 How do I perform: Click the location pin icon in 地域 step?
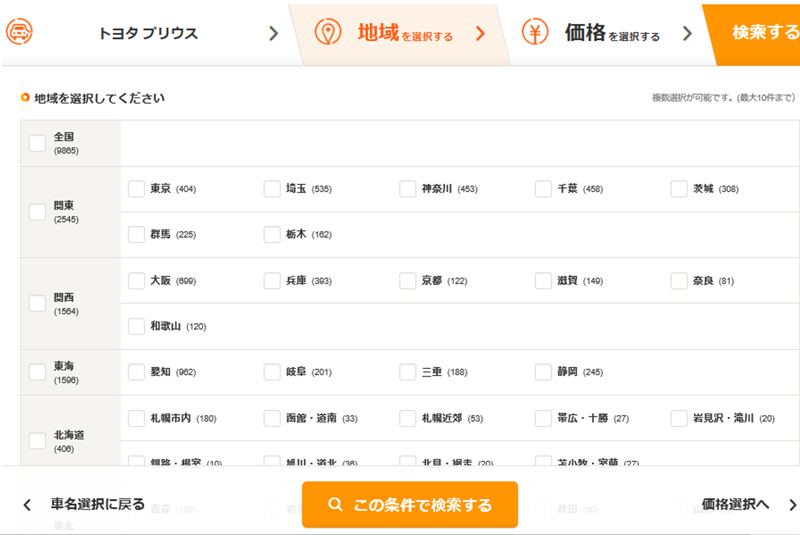click(328, 32)
